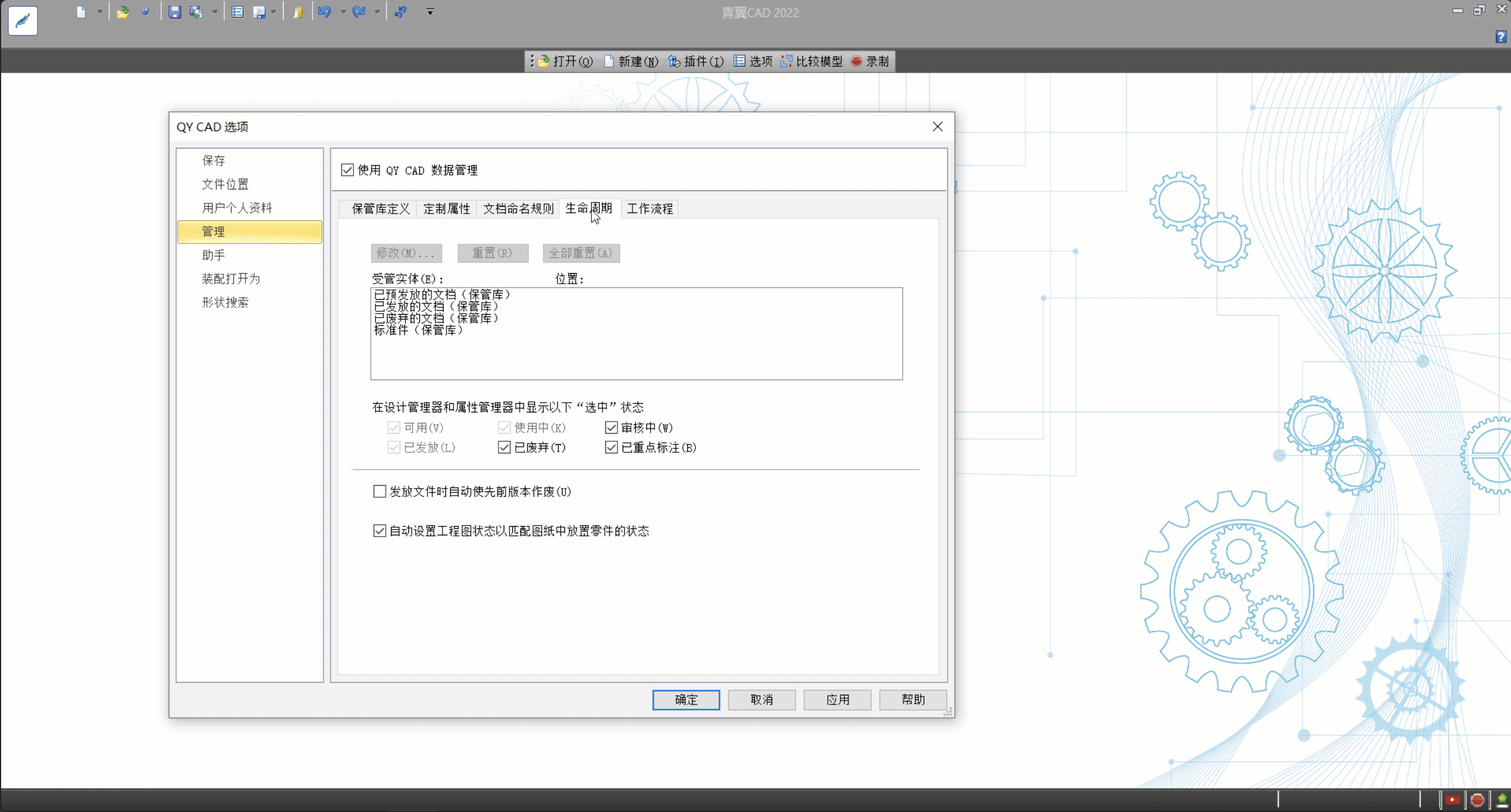Switch to 文档命名规则 tab
The image size is (1511, 812).
518,208
